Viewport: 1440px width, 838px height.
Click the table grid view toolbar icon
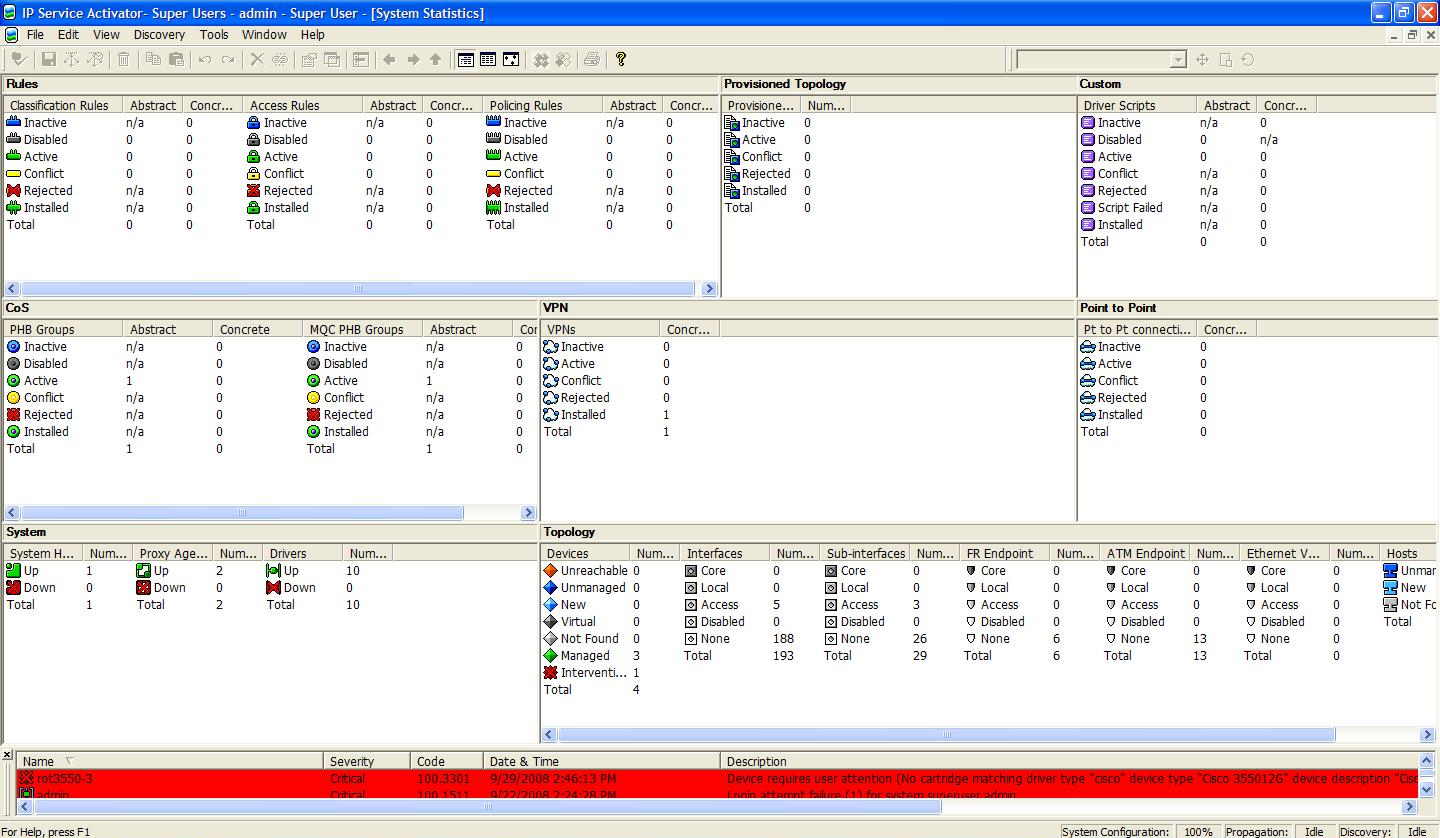(488, 60)
